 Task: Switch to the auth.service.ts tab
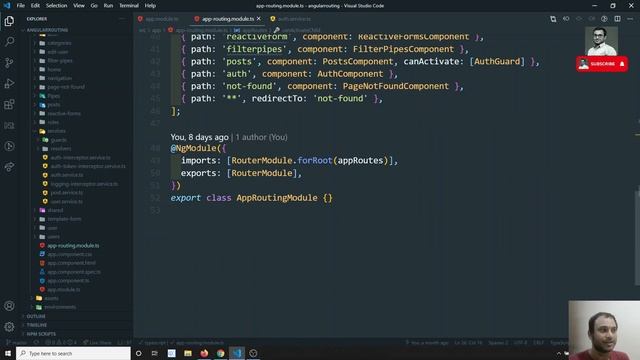(291, 19)
